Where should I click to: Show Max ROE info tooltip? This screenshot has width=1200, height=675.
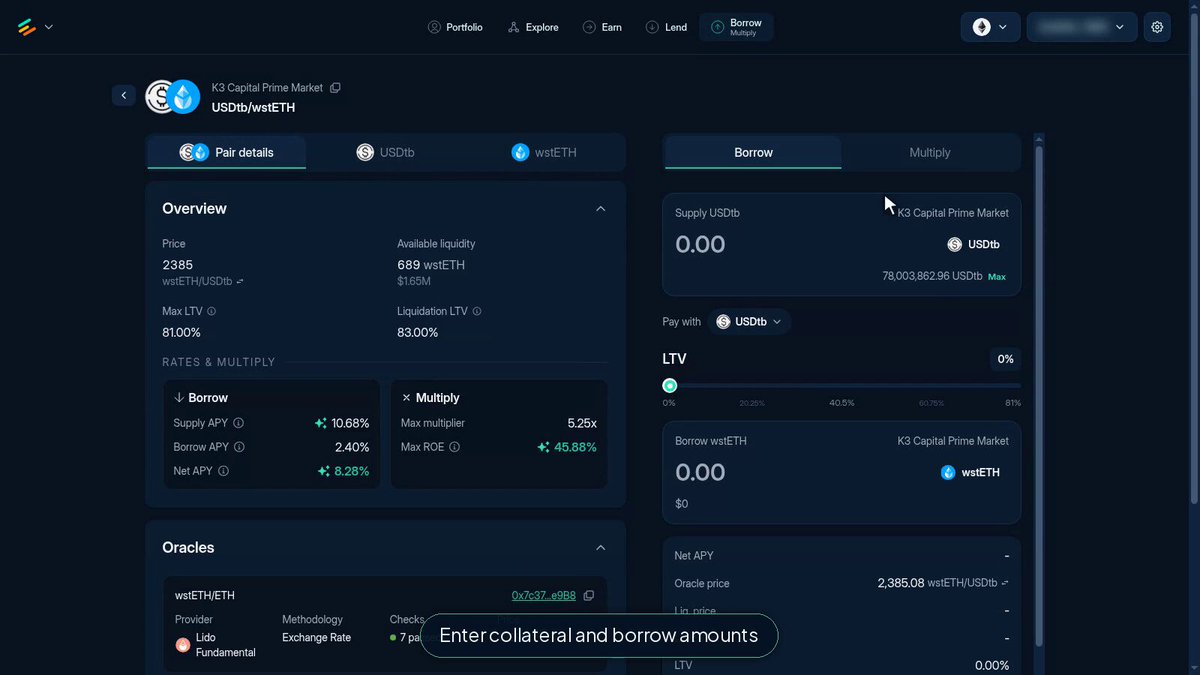coord(455,447)
